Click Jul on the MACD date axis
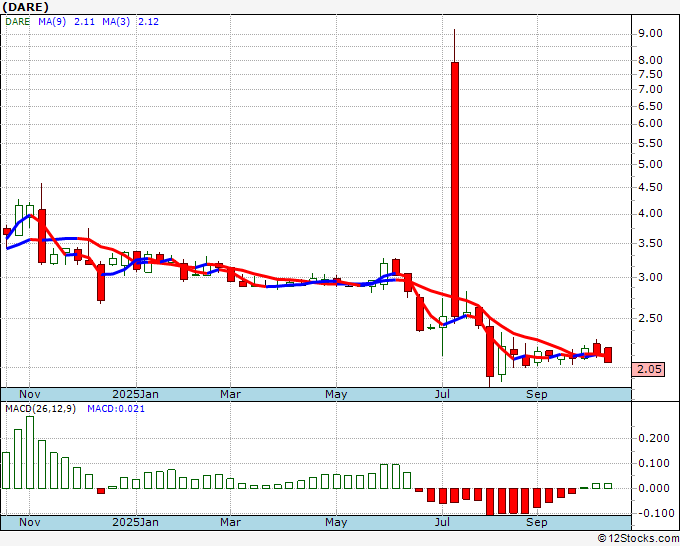 442,522
